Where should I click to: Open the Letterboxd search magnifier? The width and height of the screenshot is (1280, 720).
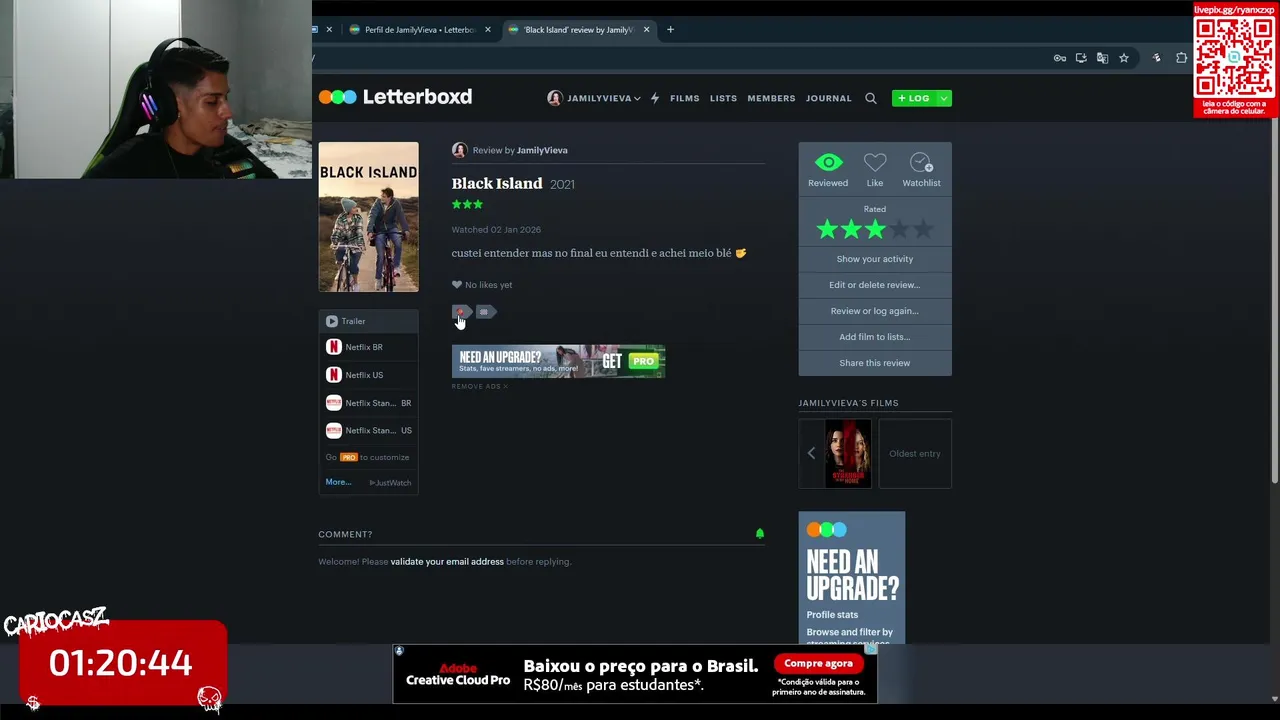(870, 98)
